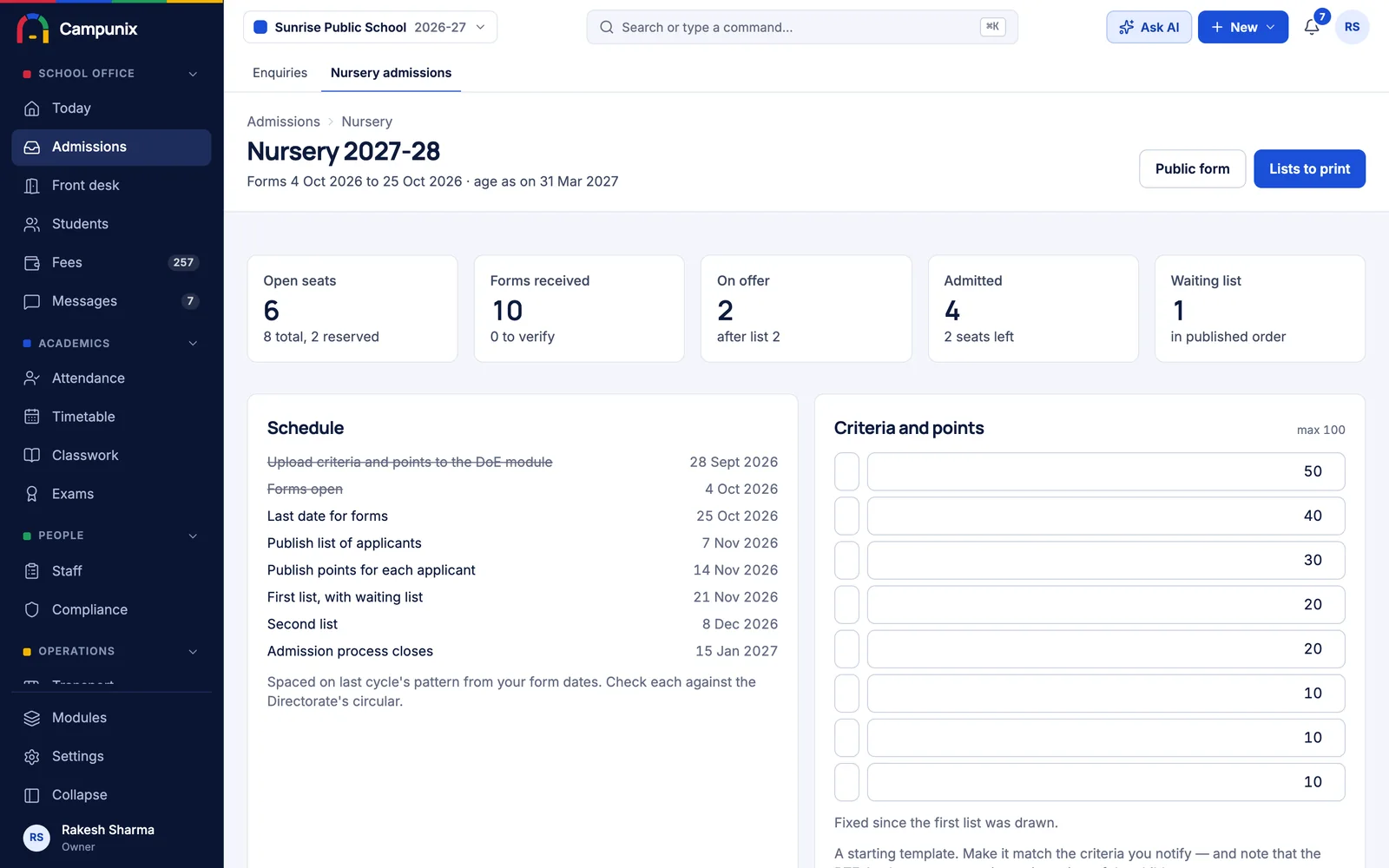The width and height of the screenshot is (1389, 868).
Task: Click the Campunix logo
Action: pyautogui.click(x=76, y=29)
